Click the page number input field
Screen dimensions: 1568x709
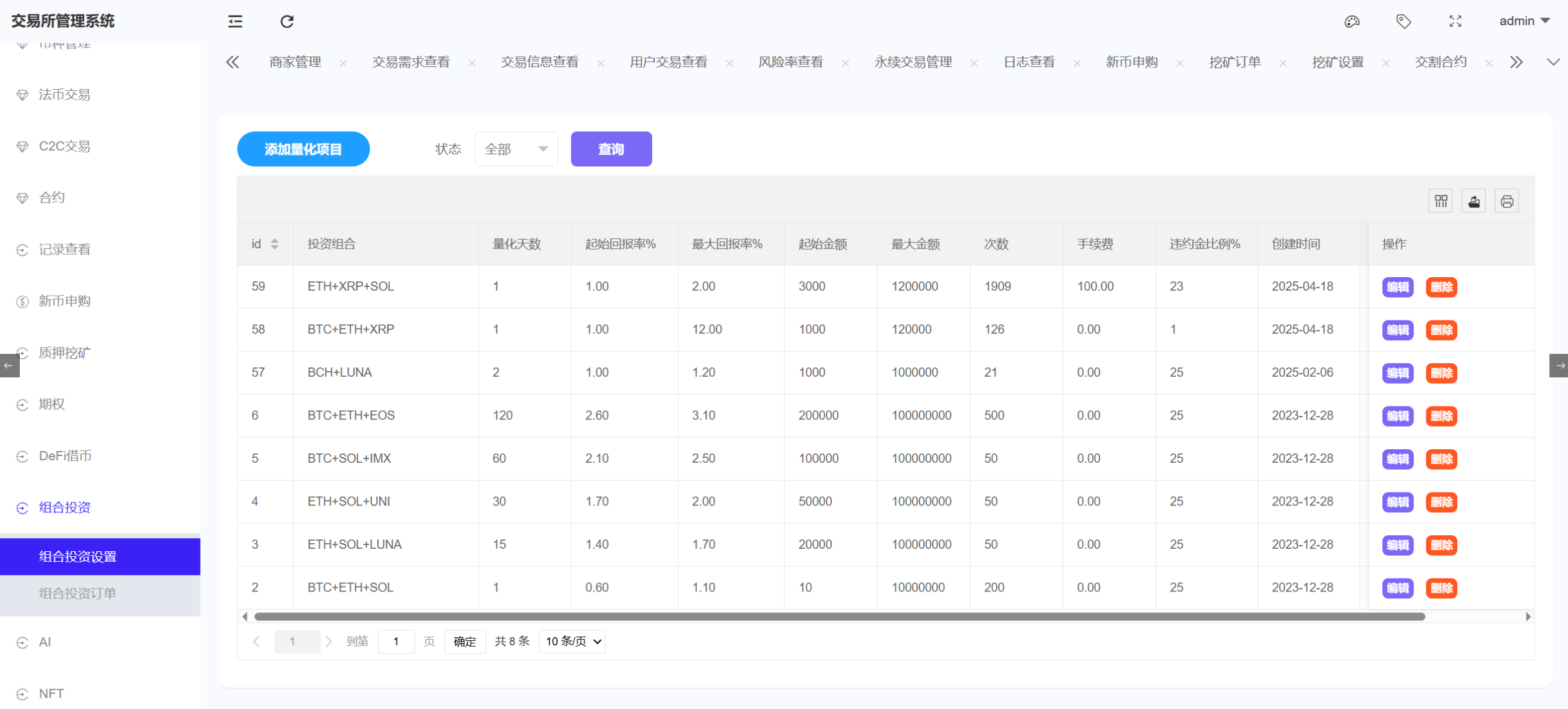[x=396, y=642]
